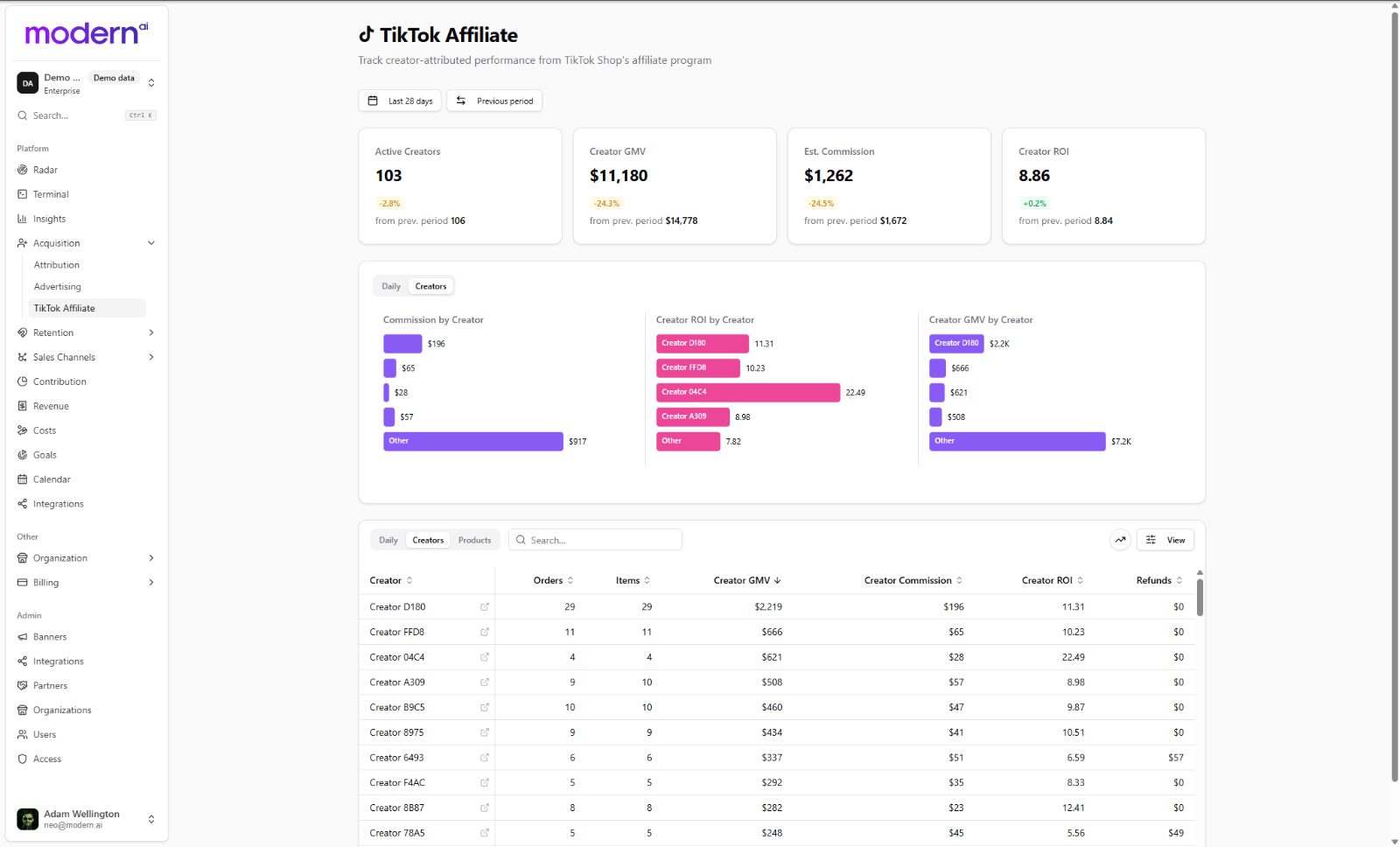1400x847 pixels.
Task: Sort the table by Creator column
Action: pyautogui.click(x=390, y=580)
